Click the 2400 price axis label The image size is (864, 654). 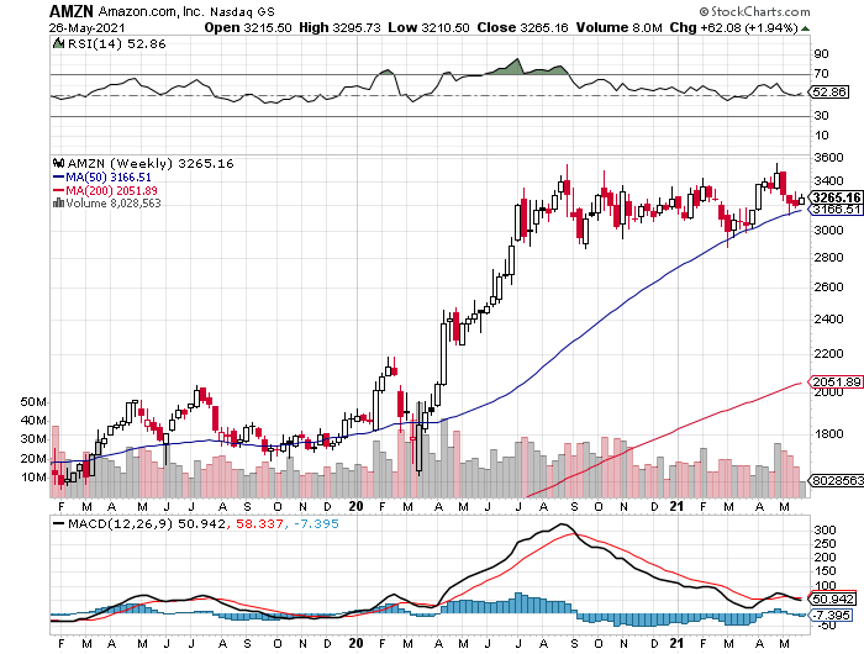click(x=829, y=319)
